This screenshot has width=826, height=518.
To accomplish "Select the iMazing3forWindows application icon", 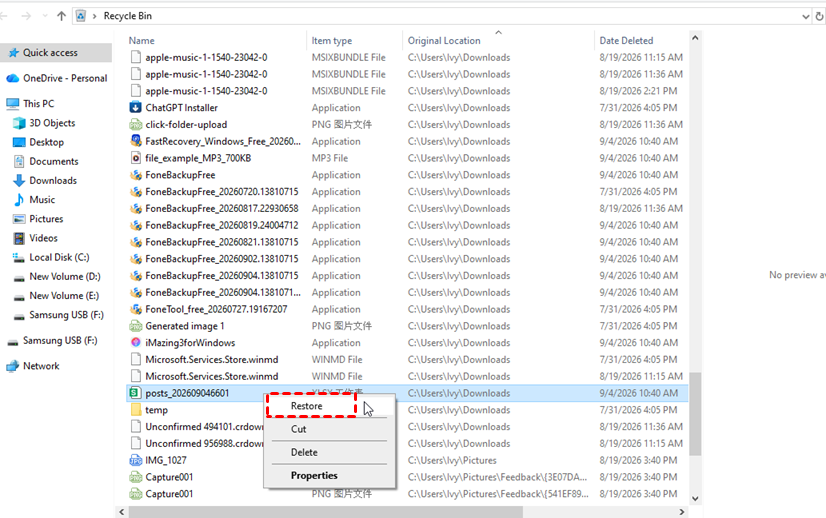I will pos(135,343).
